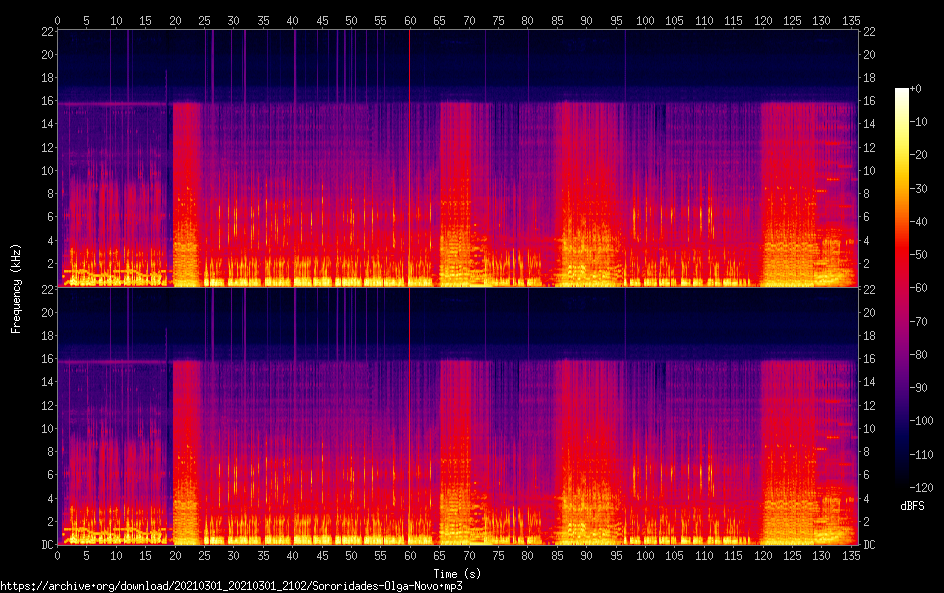Click the '-30' value on the dBFS scale

(918, 188)
